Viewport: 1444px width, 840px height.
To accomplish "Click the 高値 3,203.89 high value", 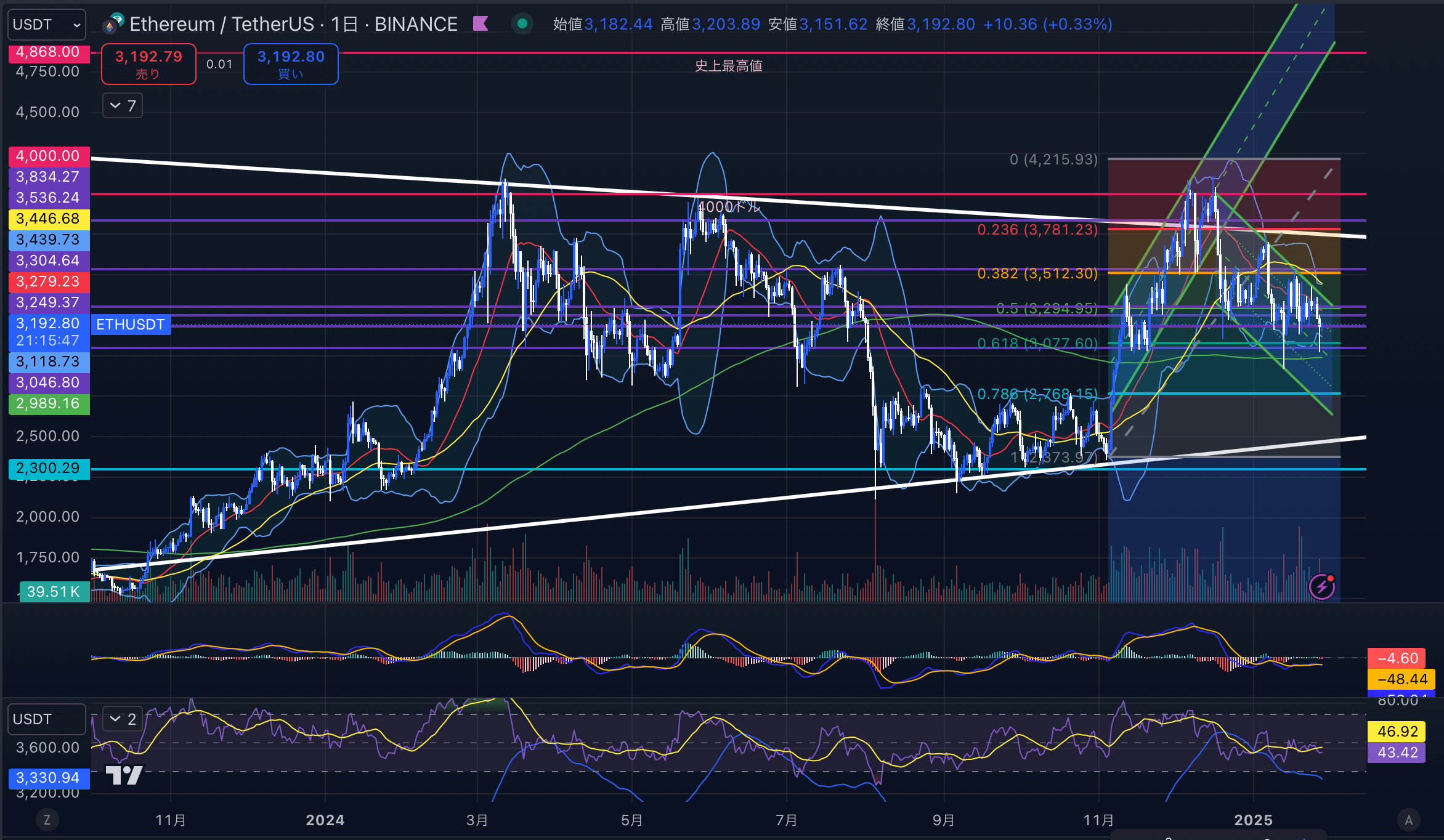I will tap(710, 24).
